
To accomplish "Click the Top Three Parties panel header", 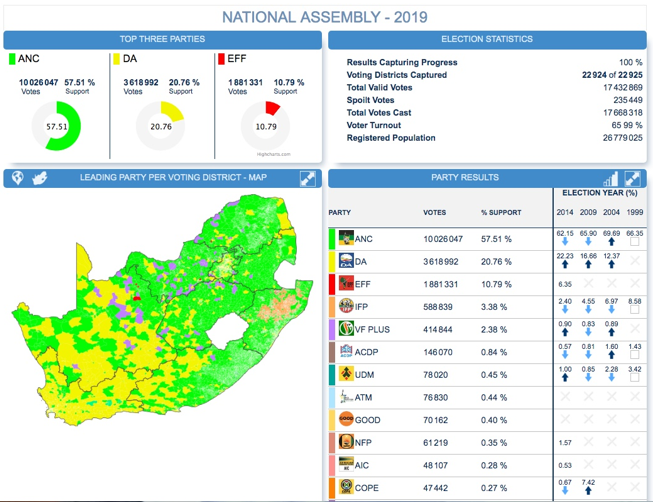I will point(162,39).
